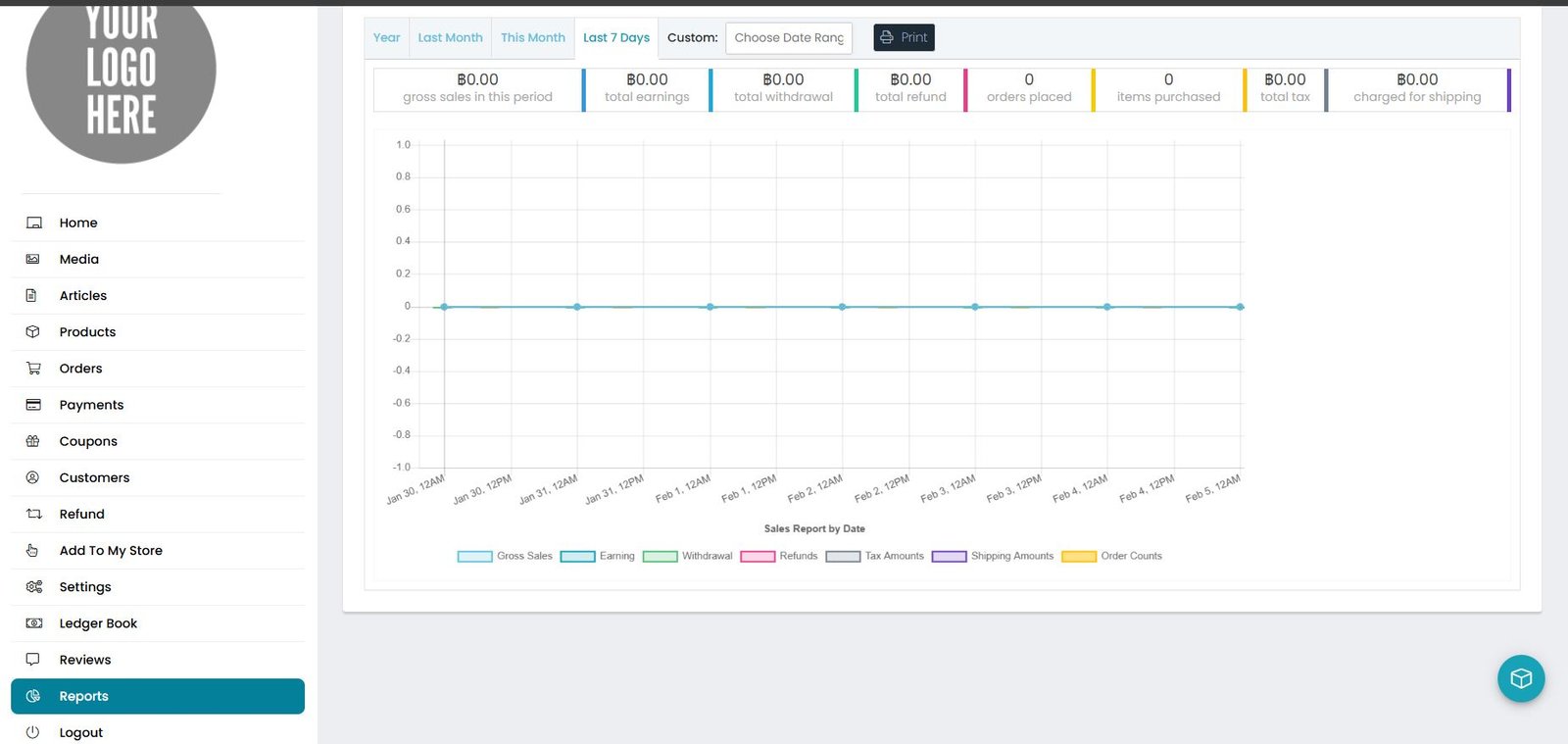Open the Choose Date Range picker

pos(788,38)
